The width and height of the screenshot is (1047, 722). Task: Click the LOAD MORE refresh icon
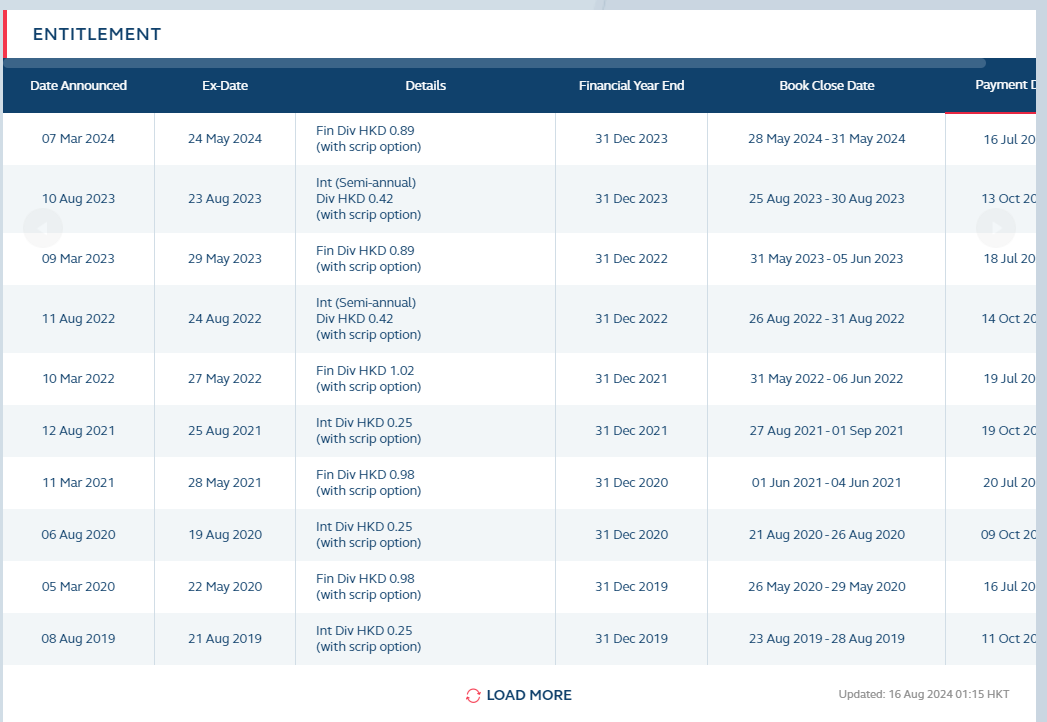click(473, 695)
